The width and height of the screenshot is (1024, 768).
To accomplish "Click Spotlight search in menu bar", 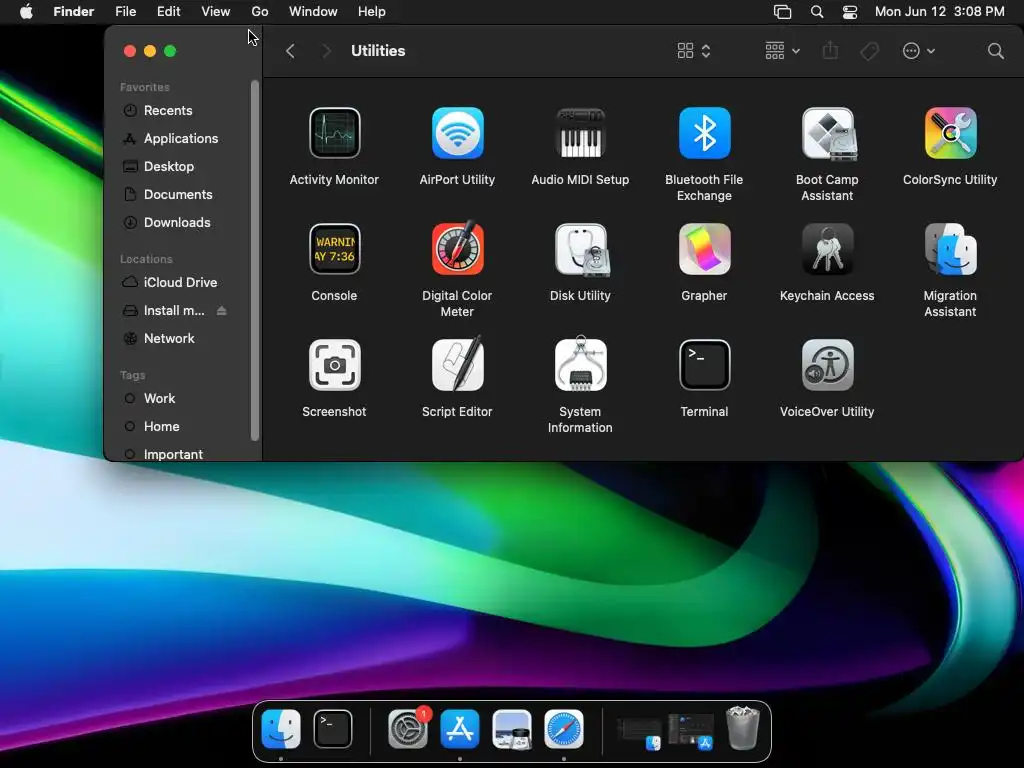I will 817,12.
